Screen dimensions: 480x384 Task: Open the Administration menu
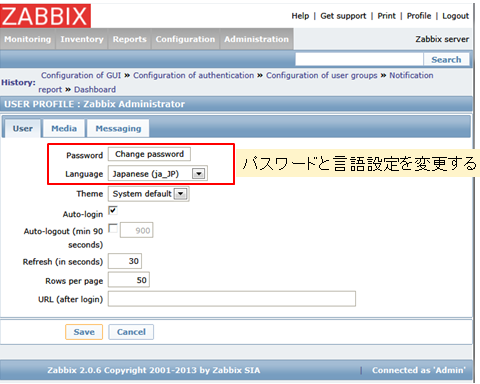point(256,39)
